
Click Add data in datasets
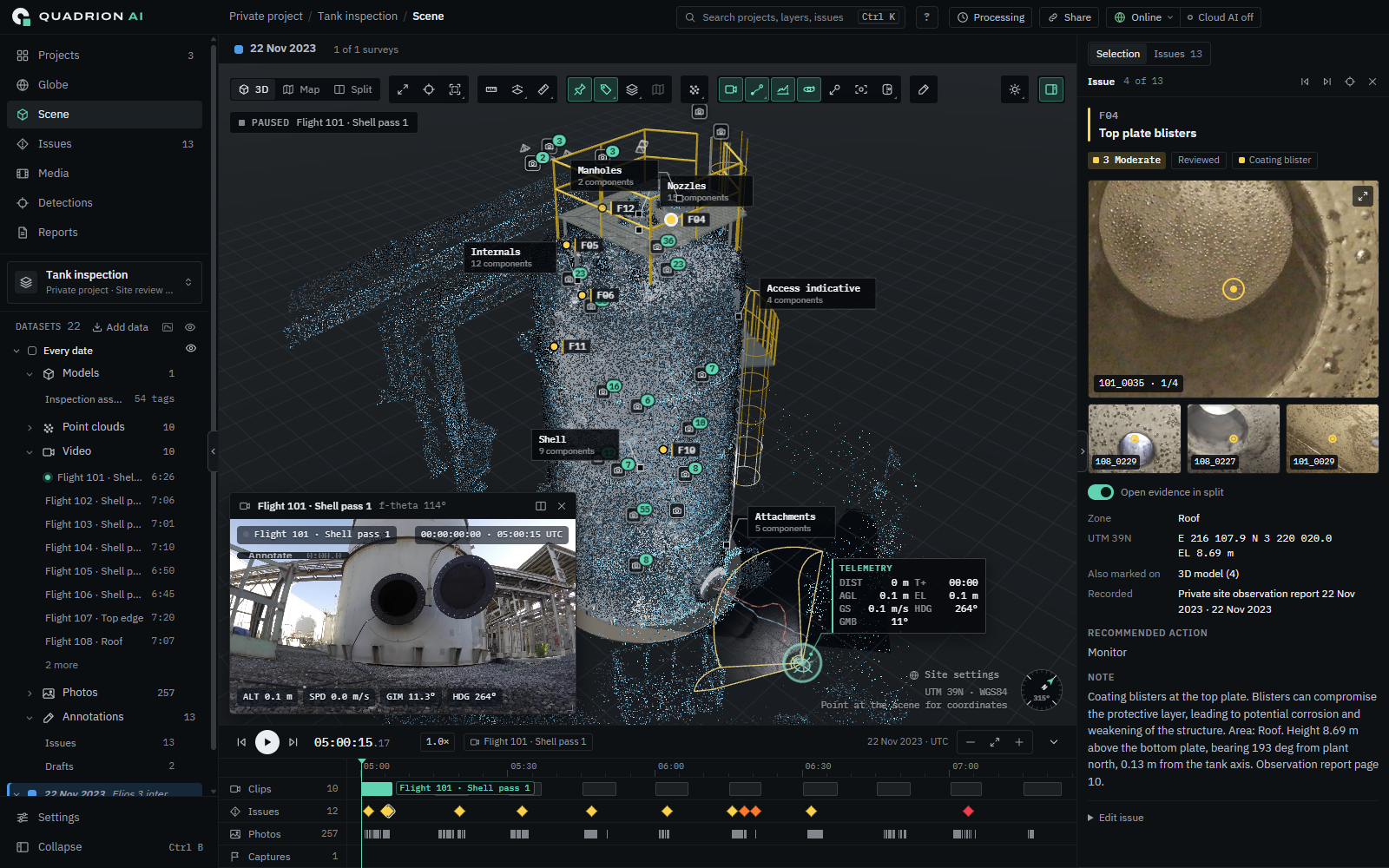click(121, 327)
